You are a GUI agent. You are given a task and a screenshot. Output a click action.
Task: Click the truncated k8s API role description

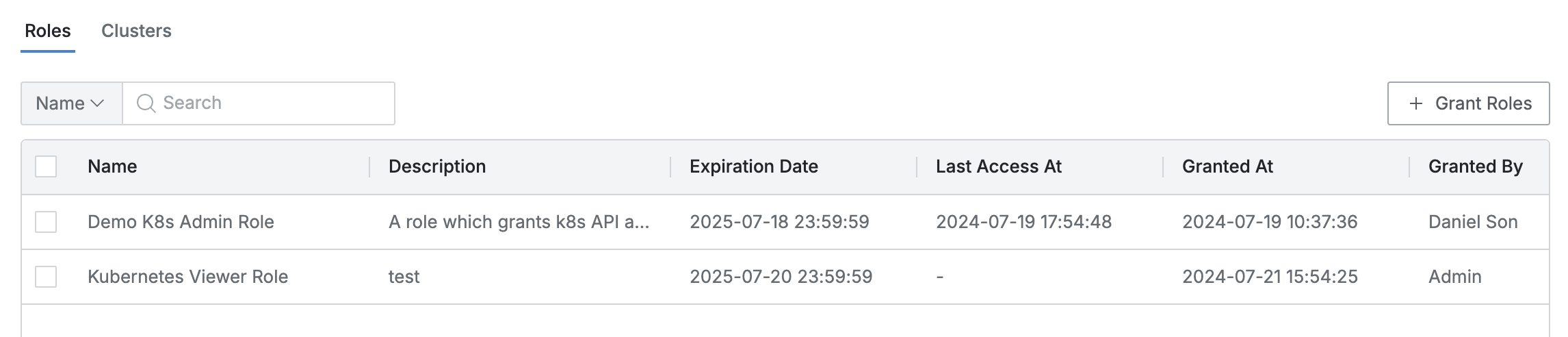(x=519, y=222)
